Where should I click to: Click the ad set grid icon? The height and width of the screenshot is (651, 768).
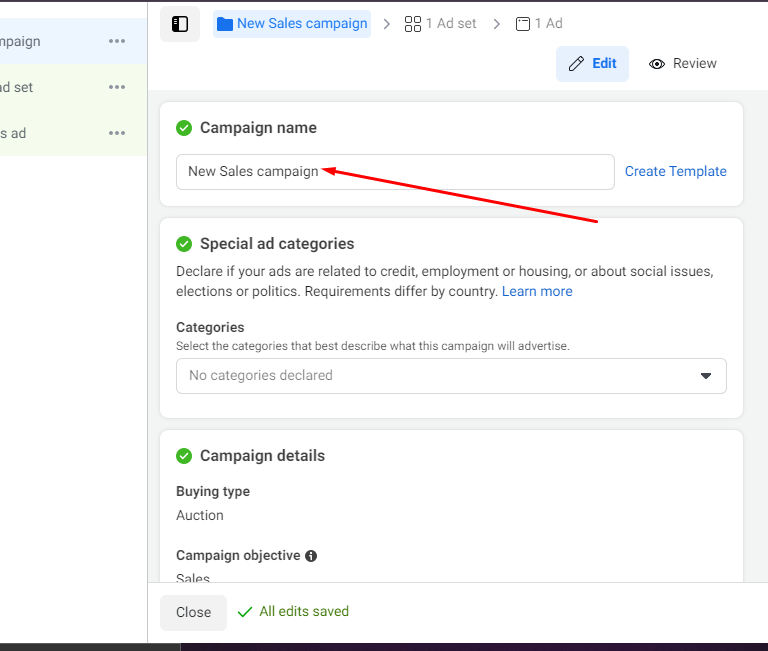tap(412, 23)
